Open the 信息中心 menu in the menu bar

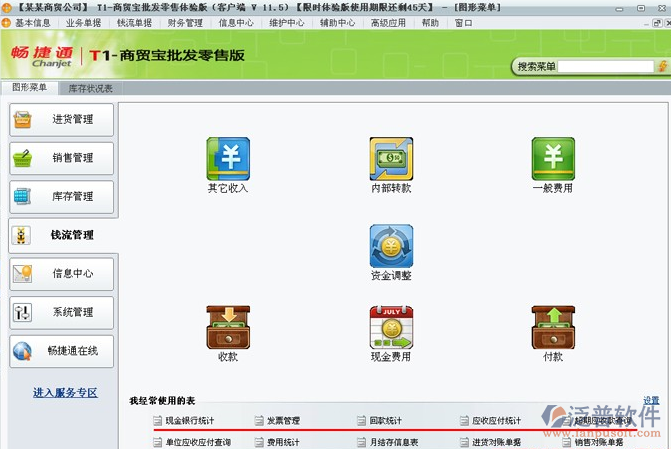pyautogui.click(x=236, y=23)
